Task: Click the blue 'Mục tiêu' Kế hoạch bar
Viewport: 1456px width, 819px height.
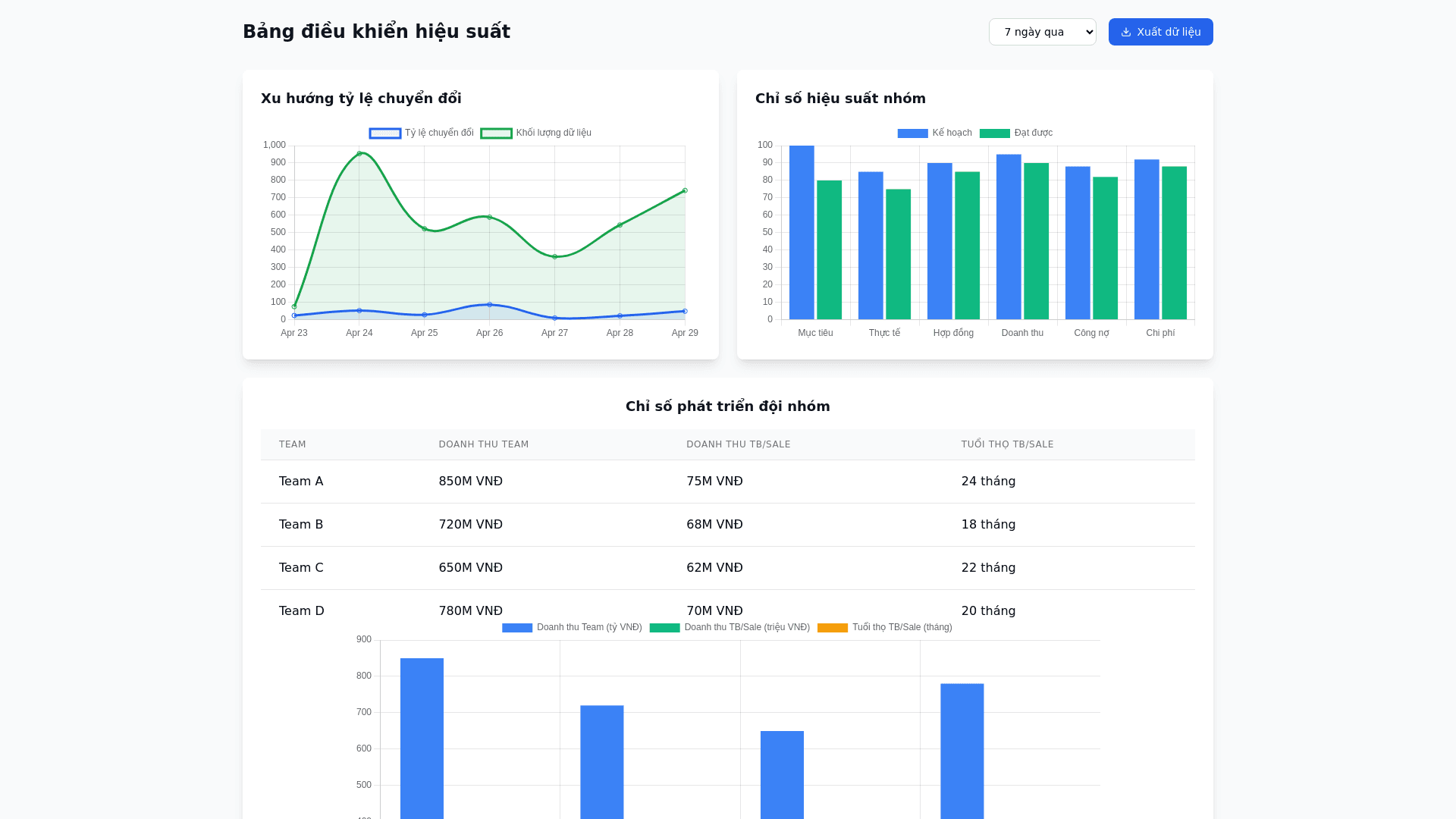Action: click(x=802, y=232)
